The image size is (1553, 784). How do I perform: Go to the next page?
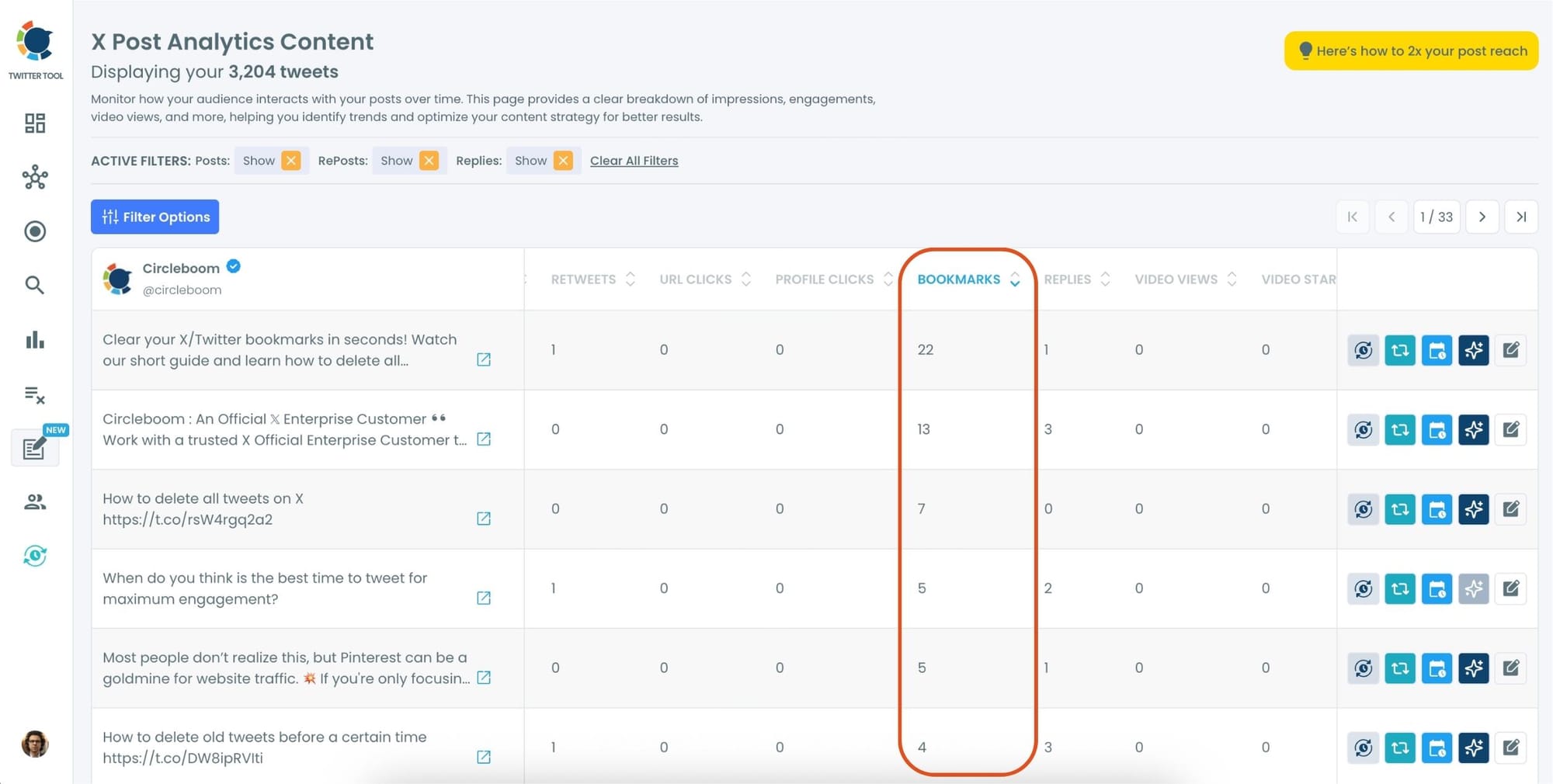(x=1482, y=217)
